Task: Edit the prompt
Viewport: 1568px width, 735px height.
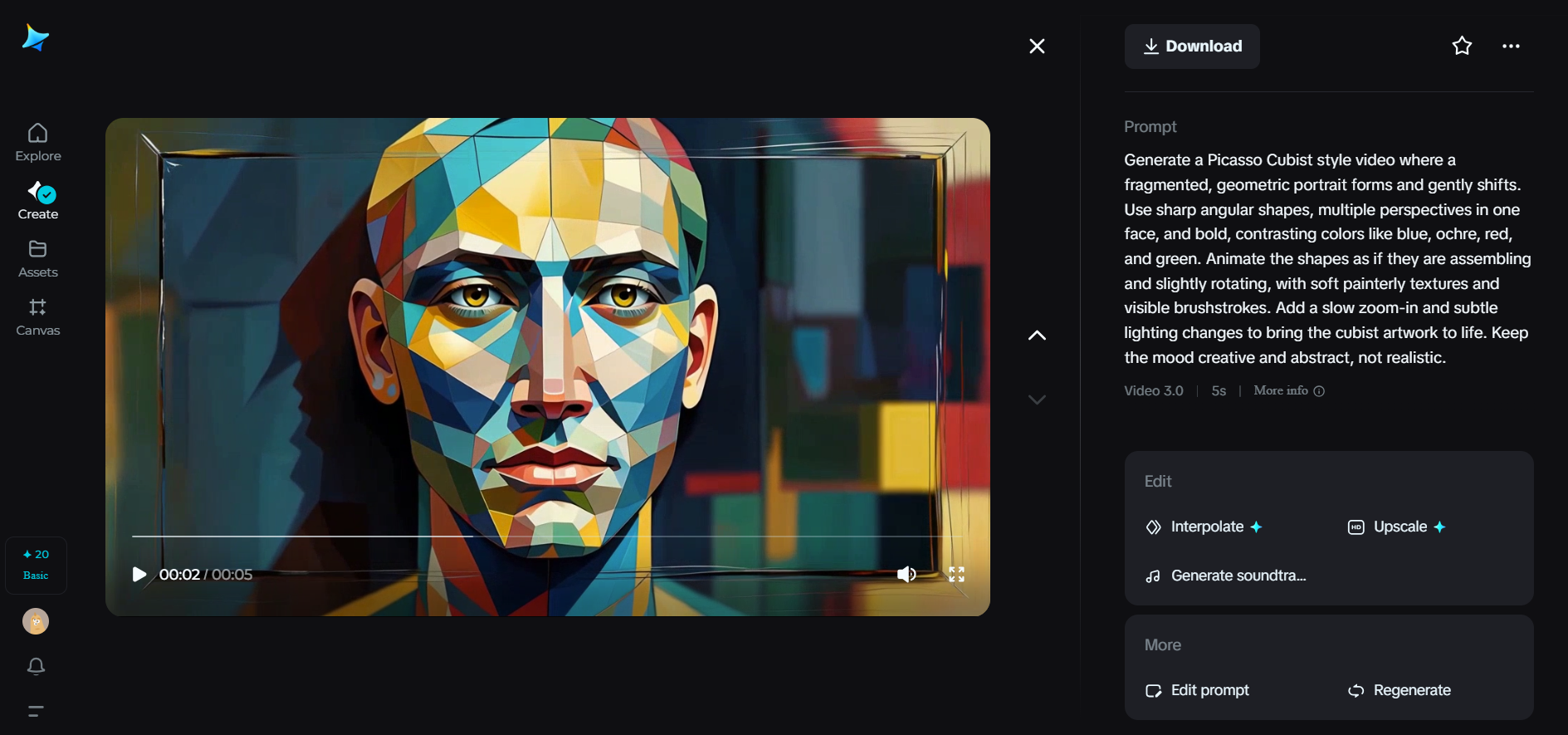Action: (1197, 690)
